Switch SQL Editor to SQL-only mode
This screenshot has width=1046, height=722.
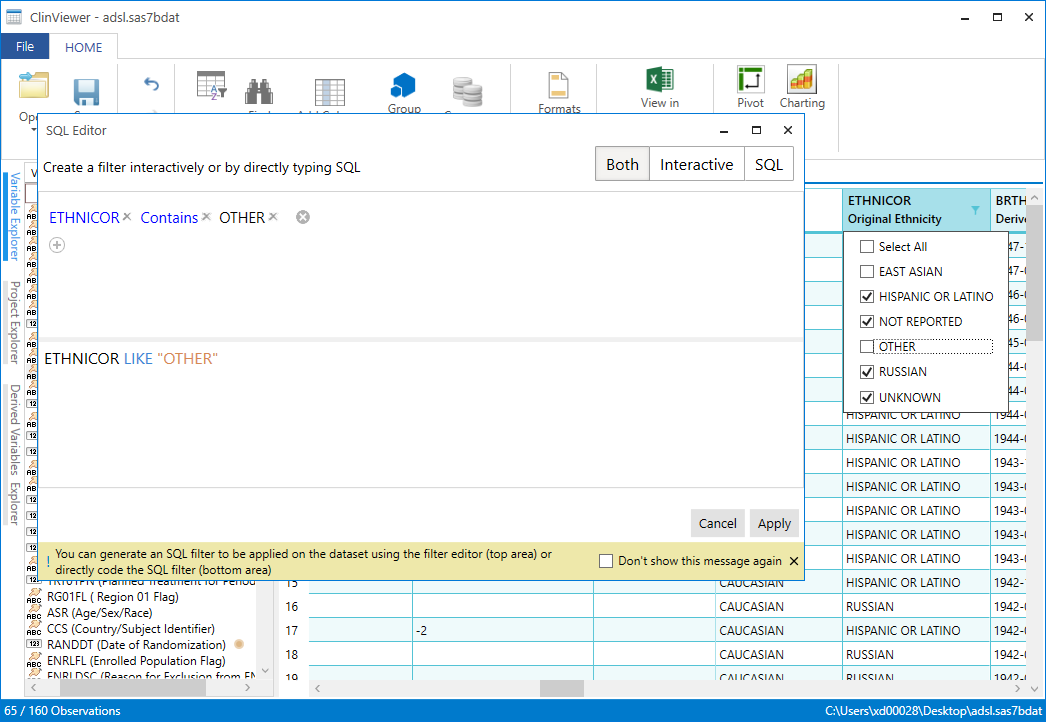click(x=768, y=165)
